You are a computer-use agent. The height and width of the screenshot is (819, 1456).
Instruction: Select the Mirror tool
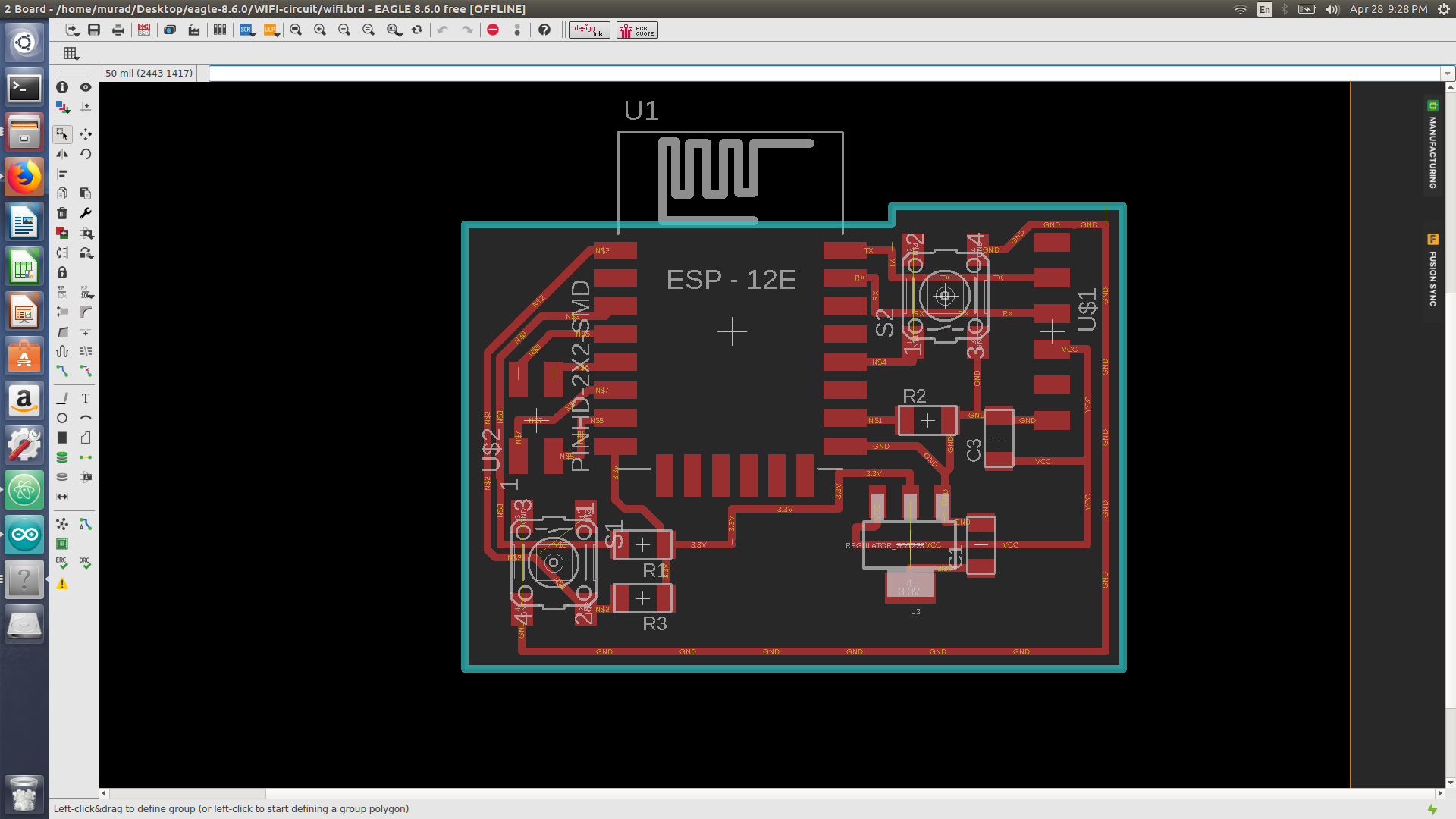click(x=62, y=154)
